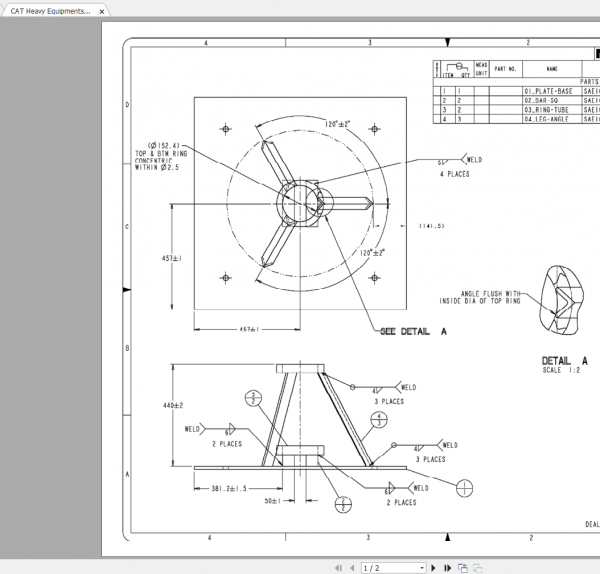The height and width of the screenshot is (574, 600).
Task: Click the SEE DETAIL A label
Action: (413, 331)
